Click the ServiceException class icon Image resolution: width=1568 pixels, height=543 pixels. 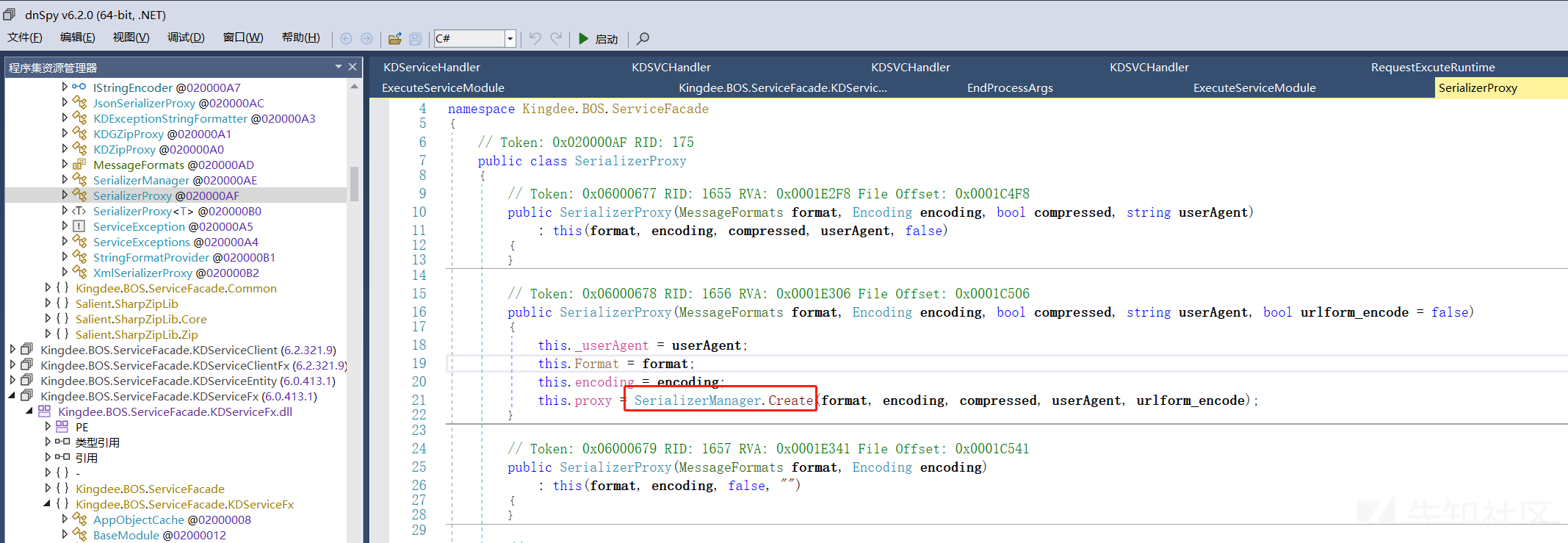point(79,226)
